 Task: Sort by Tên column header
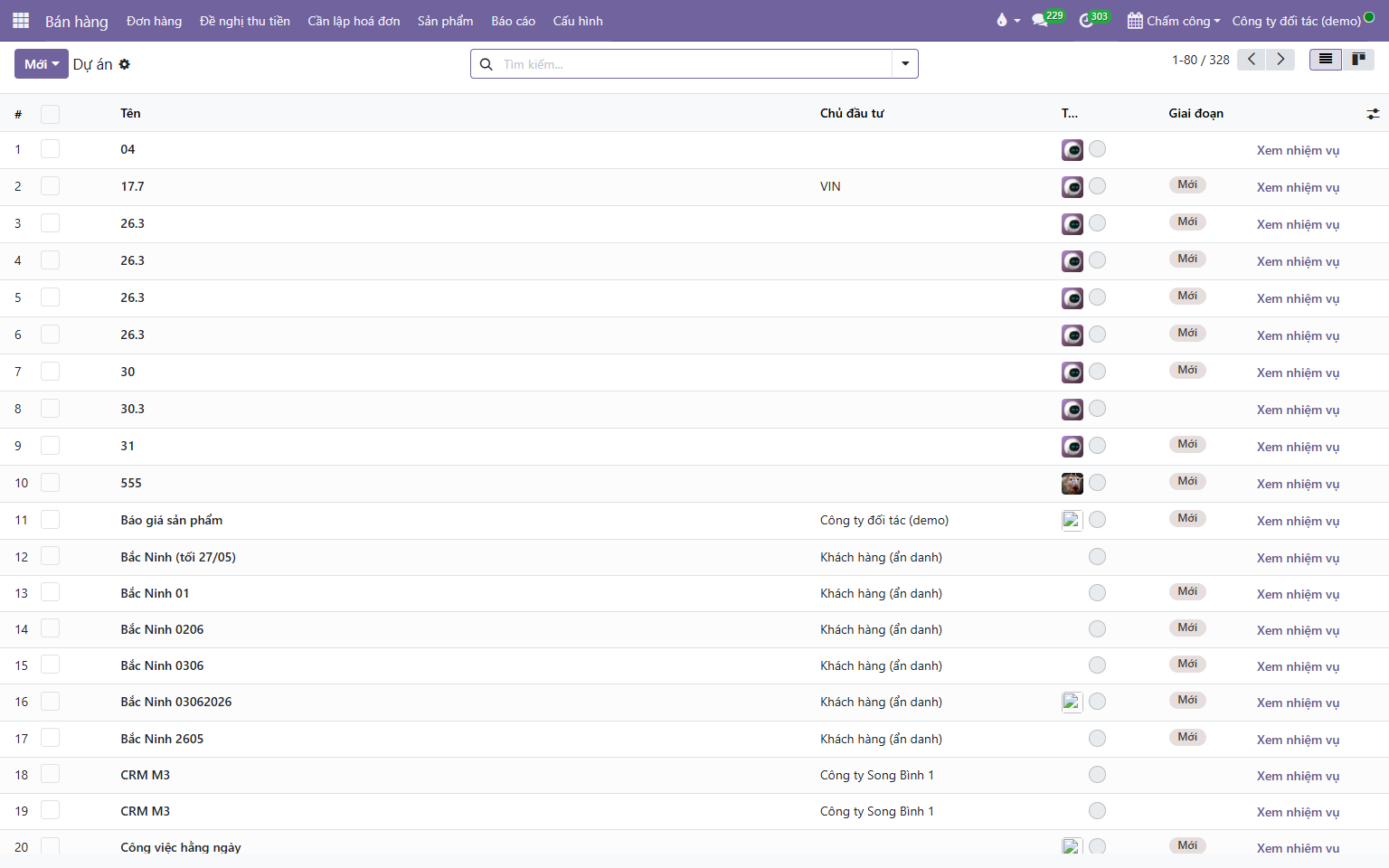[130, 113]
